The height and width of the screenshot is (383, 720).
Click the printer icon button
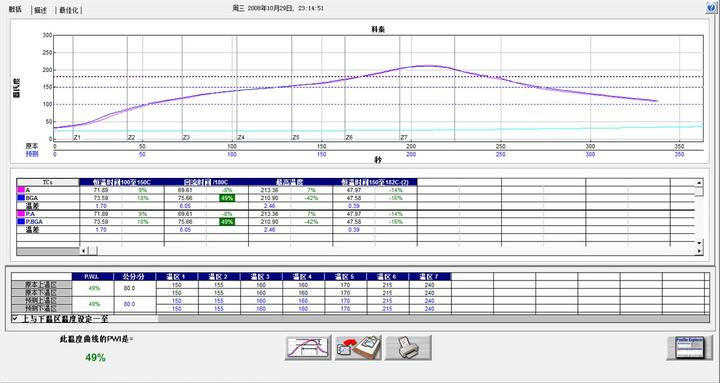pyautogui.click(x=408, y=348)
